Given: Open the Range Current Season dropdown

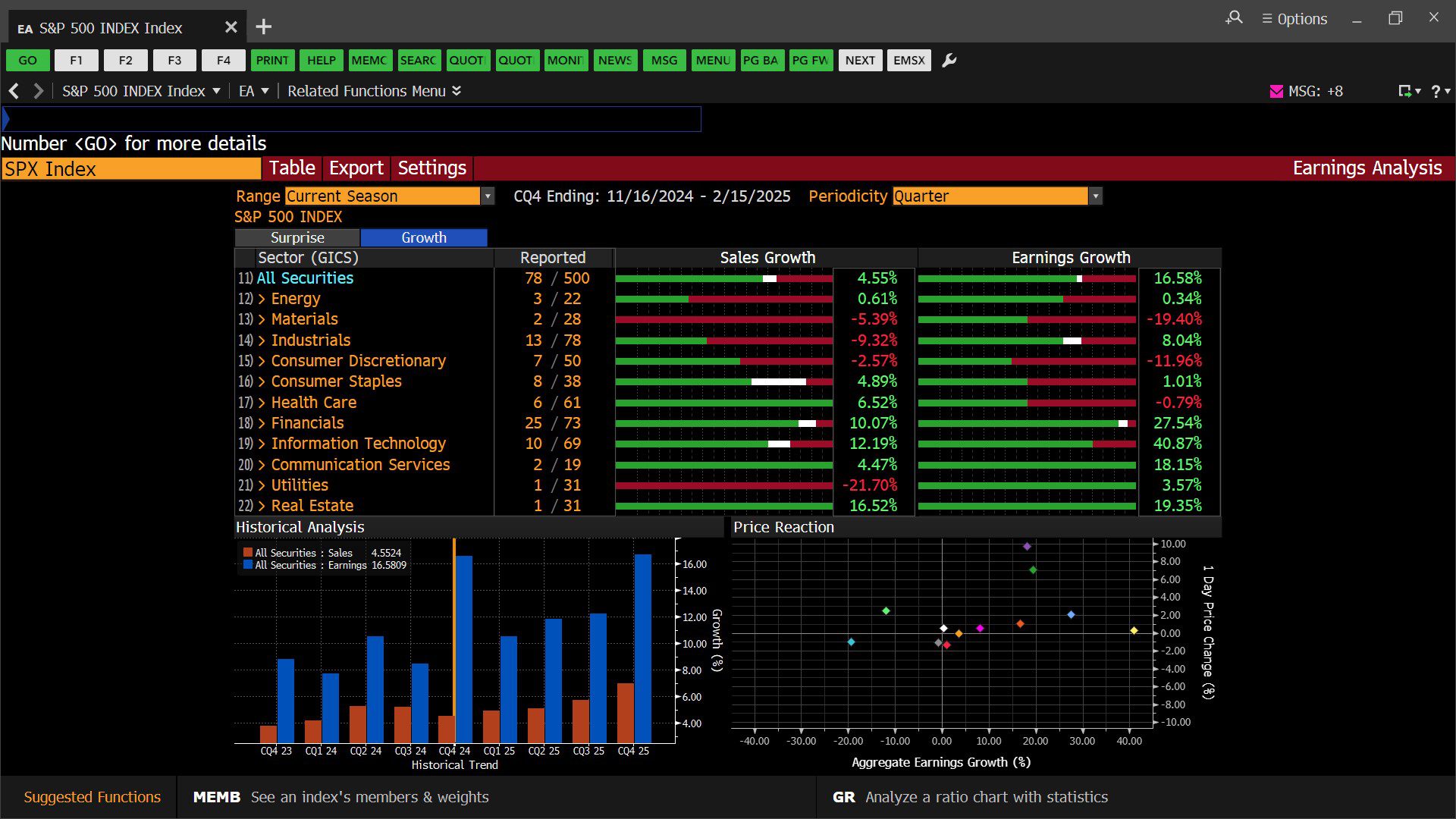Looking at the screenshot, I should pos(488,196).
